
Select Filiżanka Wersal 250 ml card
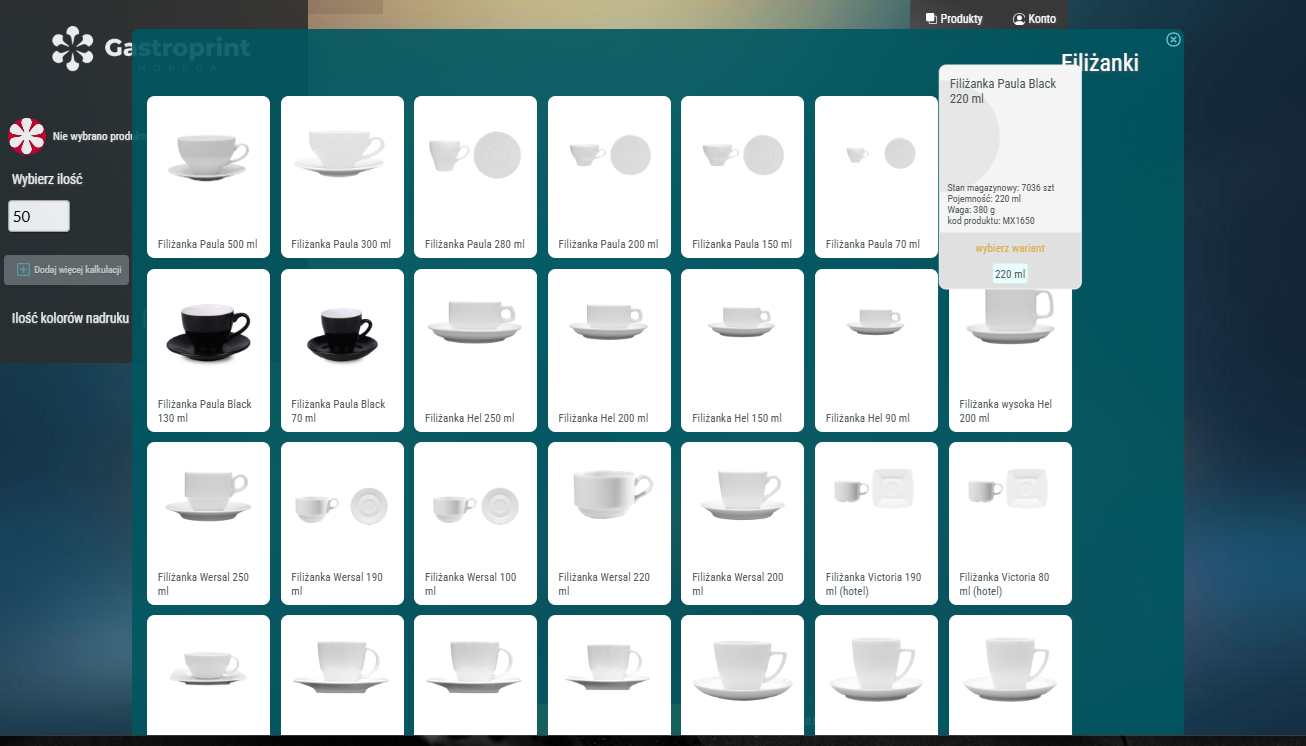coord(208,523)
